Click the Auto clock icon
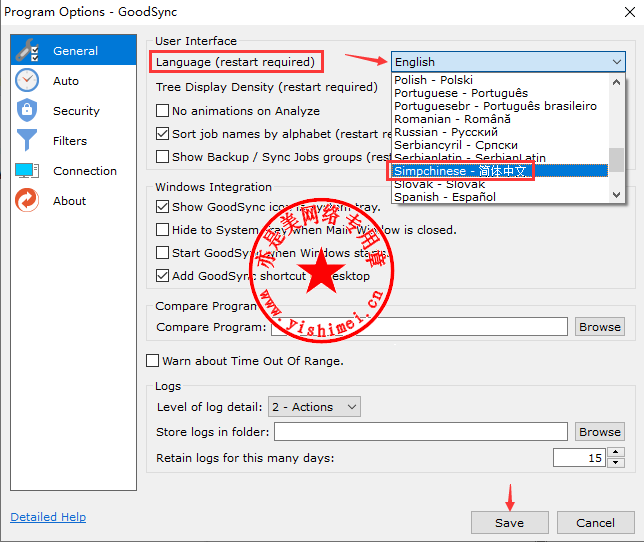The height and width of the screenshot is (542, 644). click(27, 80)
